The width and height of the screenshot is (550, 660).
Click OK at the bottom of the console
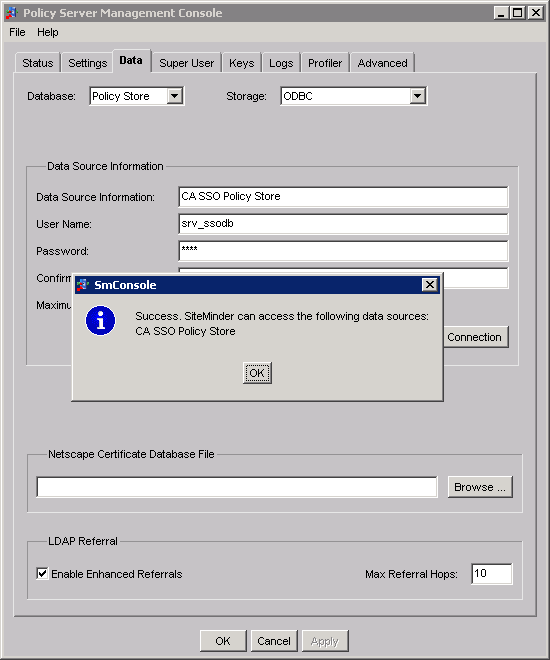coord(223,641)
